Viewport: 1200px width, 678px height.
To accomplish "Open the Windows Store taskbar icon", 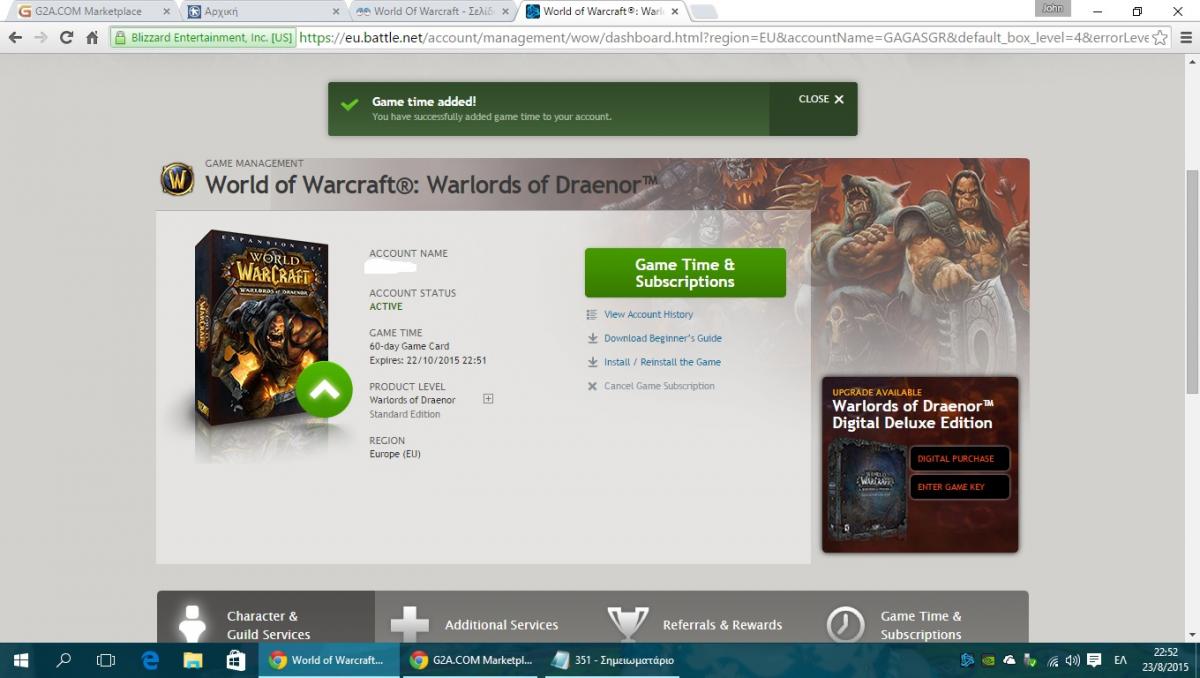I will pos(236,660).
